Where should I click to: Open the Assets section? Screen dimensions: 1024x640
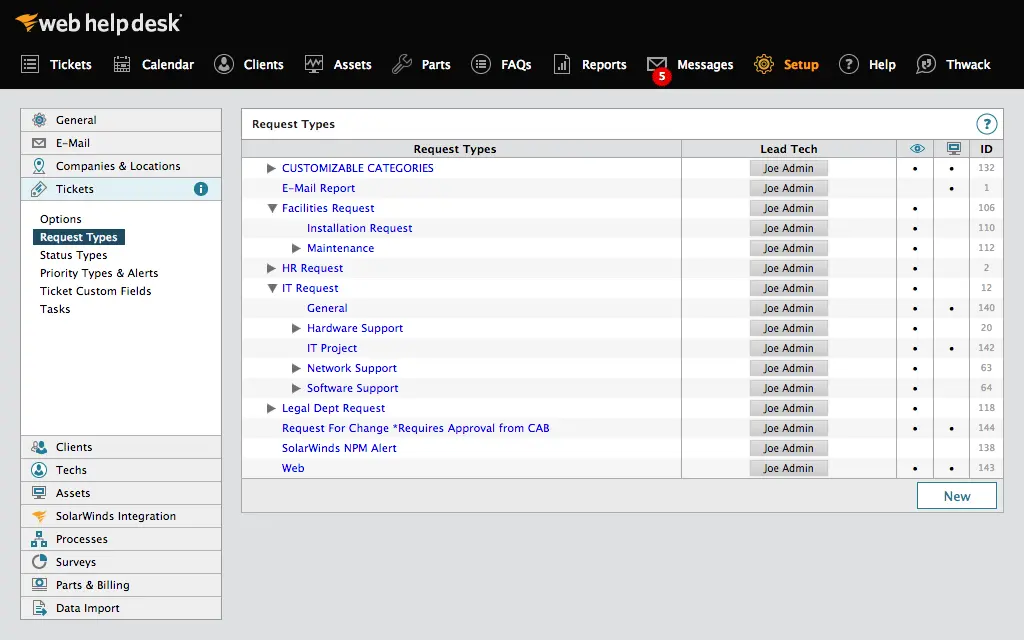(x=351, y=64)
